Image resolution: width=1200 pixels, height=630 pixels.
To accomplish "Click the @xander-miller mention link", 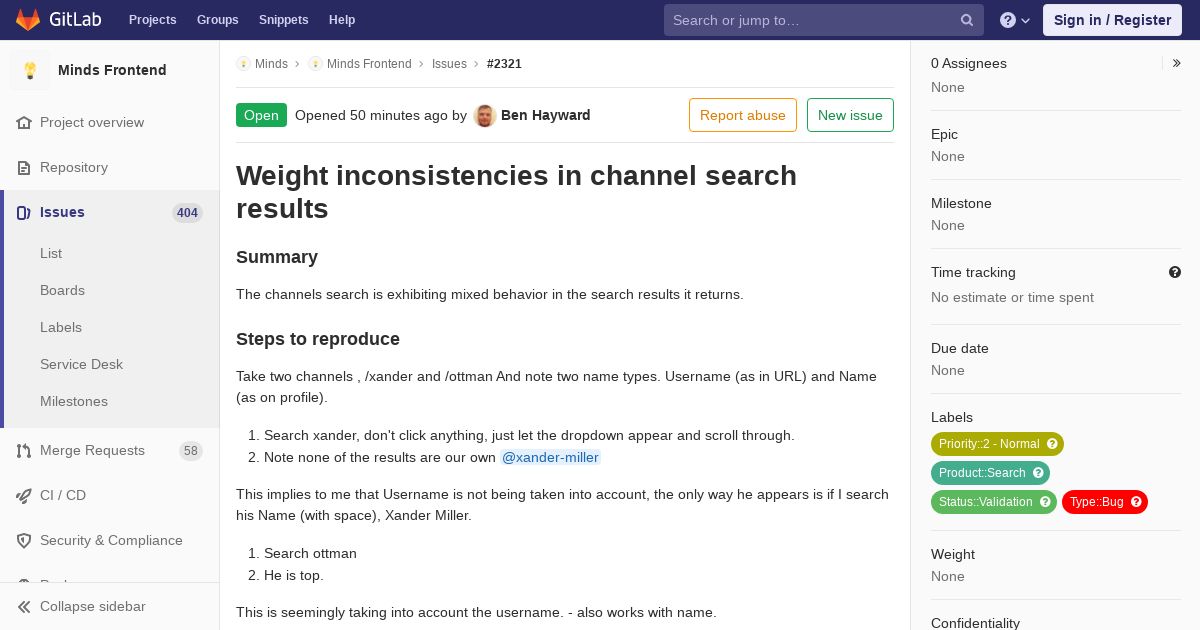I will [x=550, y=458].
